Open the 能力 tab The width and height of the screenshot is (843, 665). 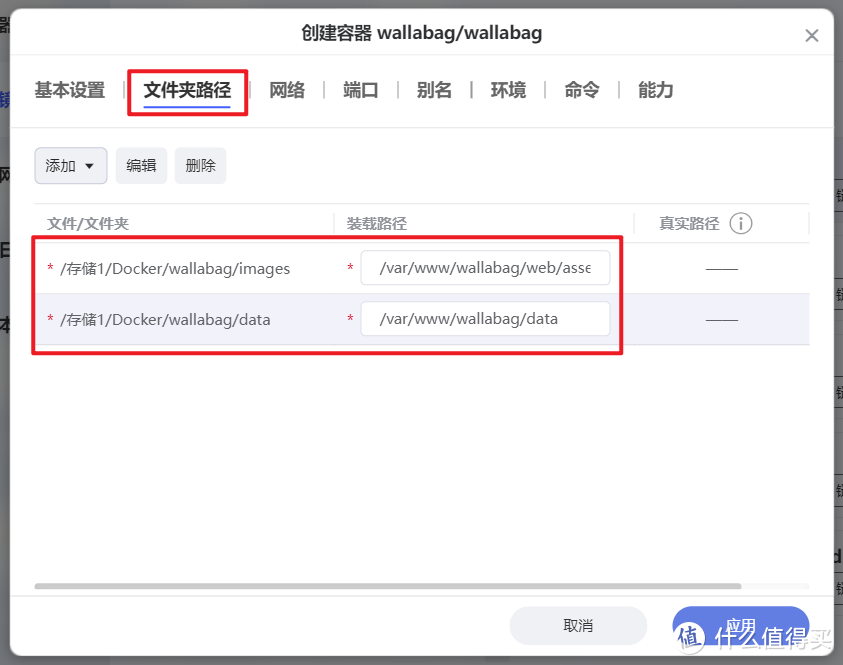654,89
